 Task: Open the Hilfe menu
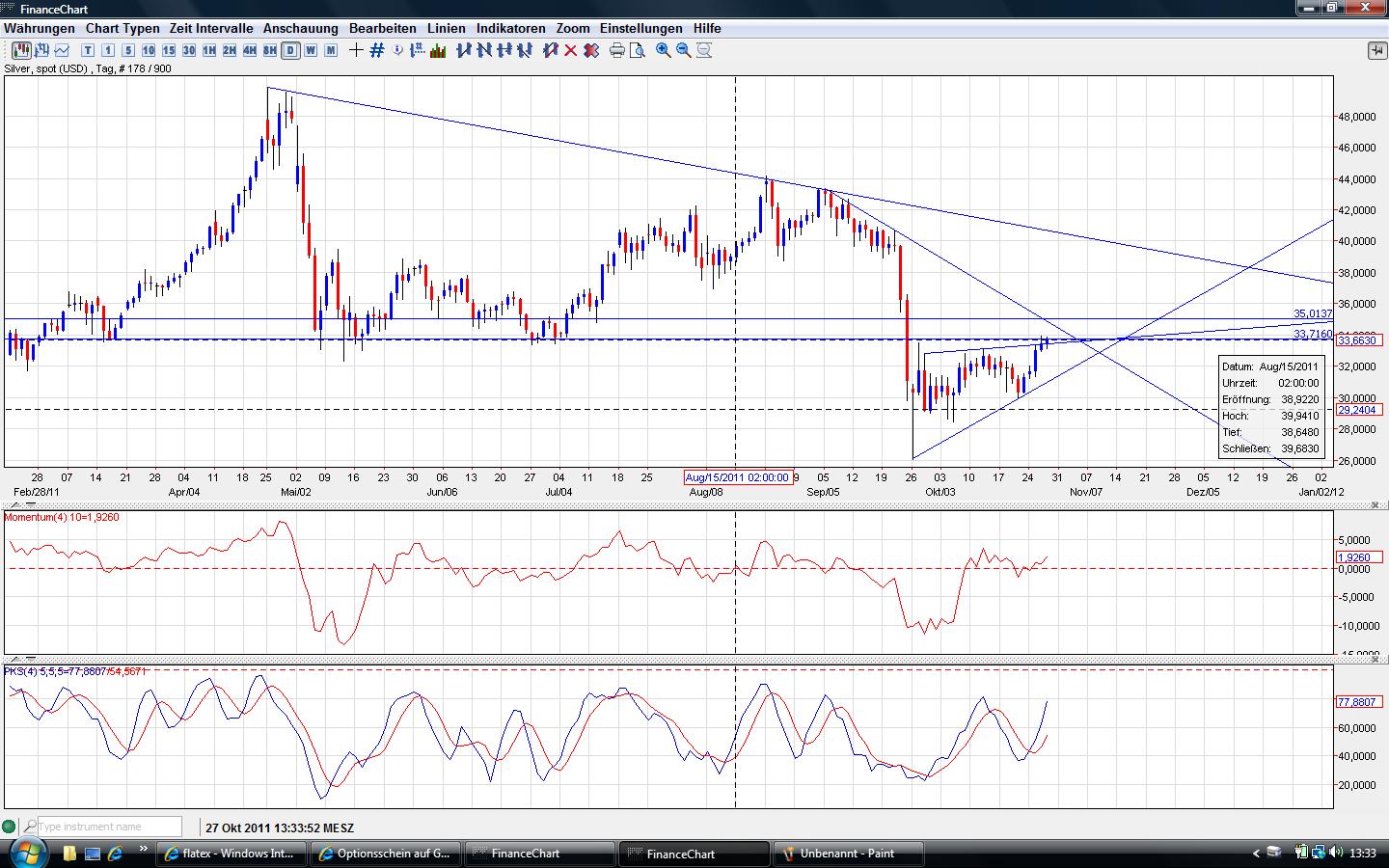(x=707, y=29)
